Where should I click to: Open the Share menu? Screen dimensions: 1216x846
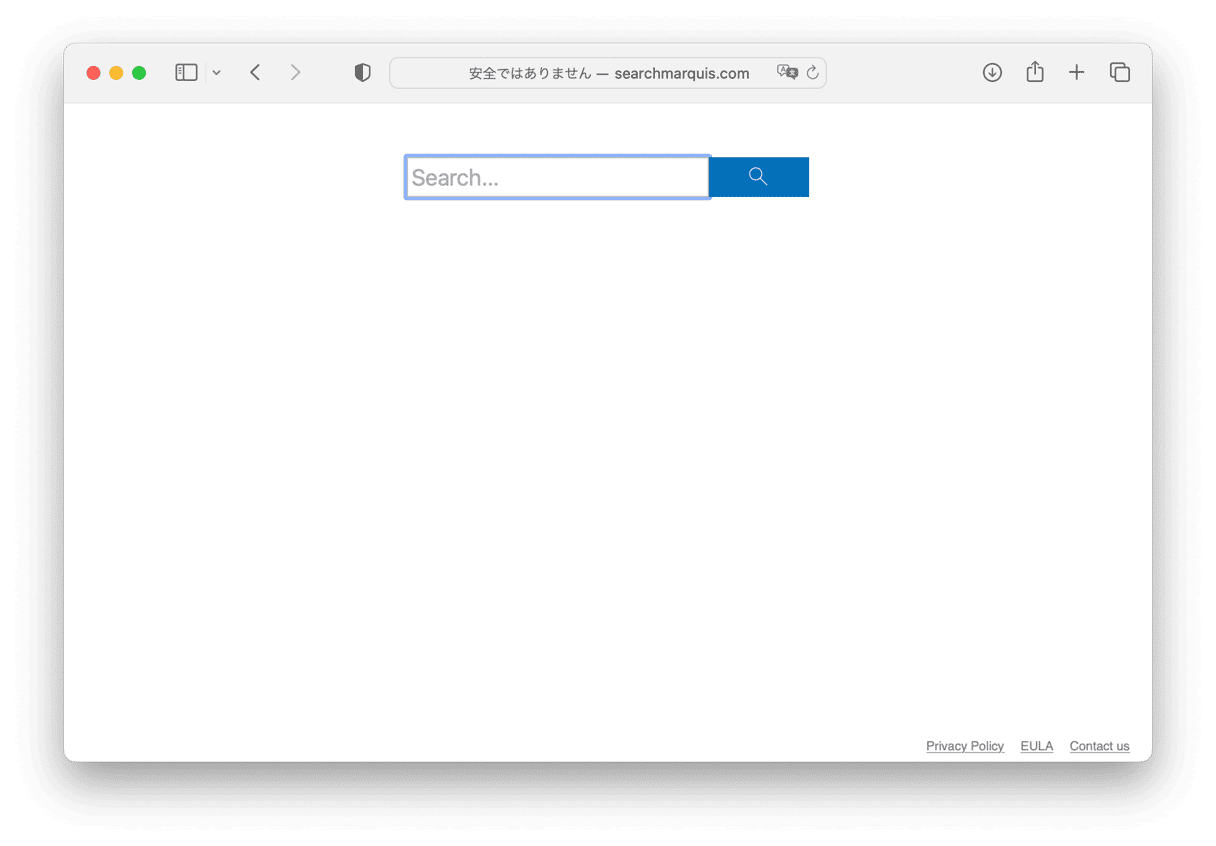point(1035,72)
